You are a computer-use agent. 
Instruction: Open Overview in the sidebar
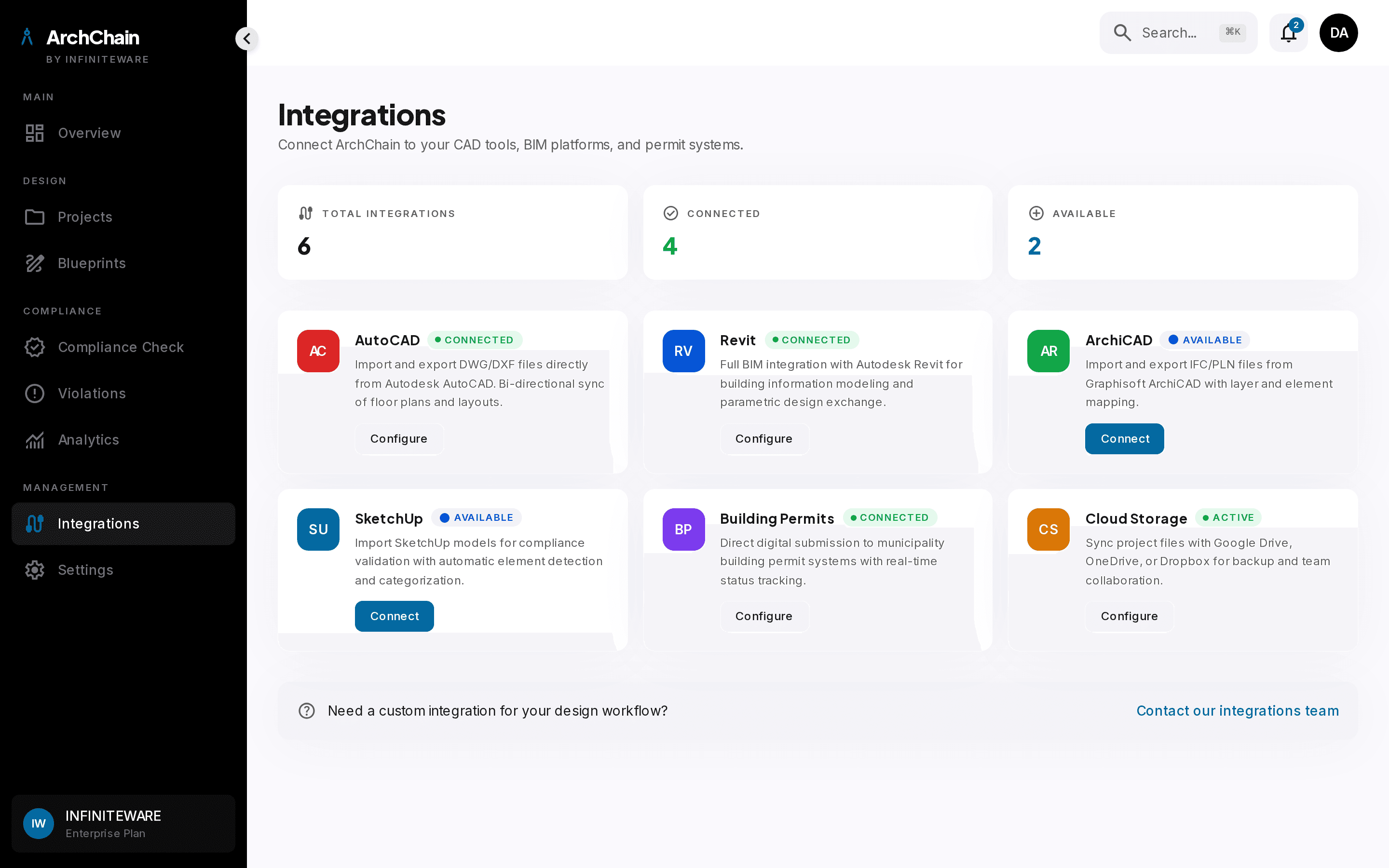point(123,133)
